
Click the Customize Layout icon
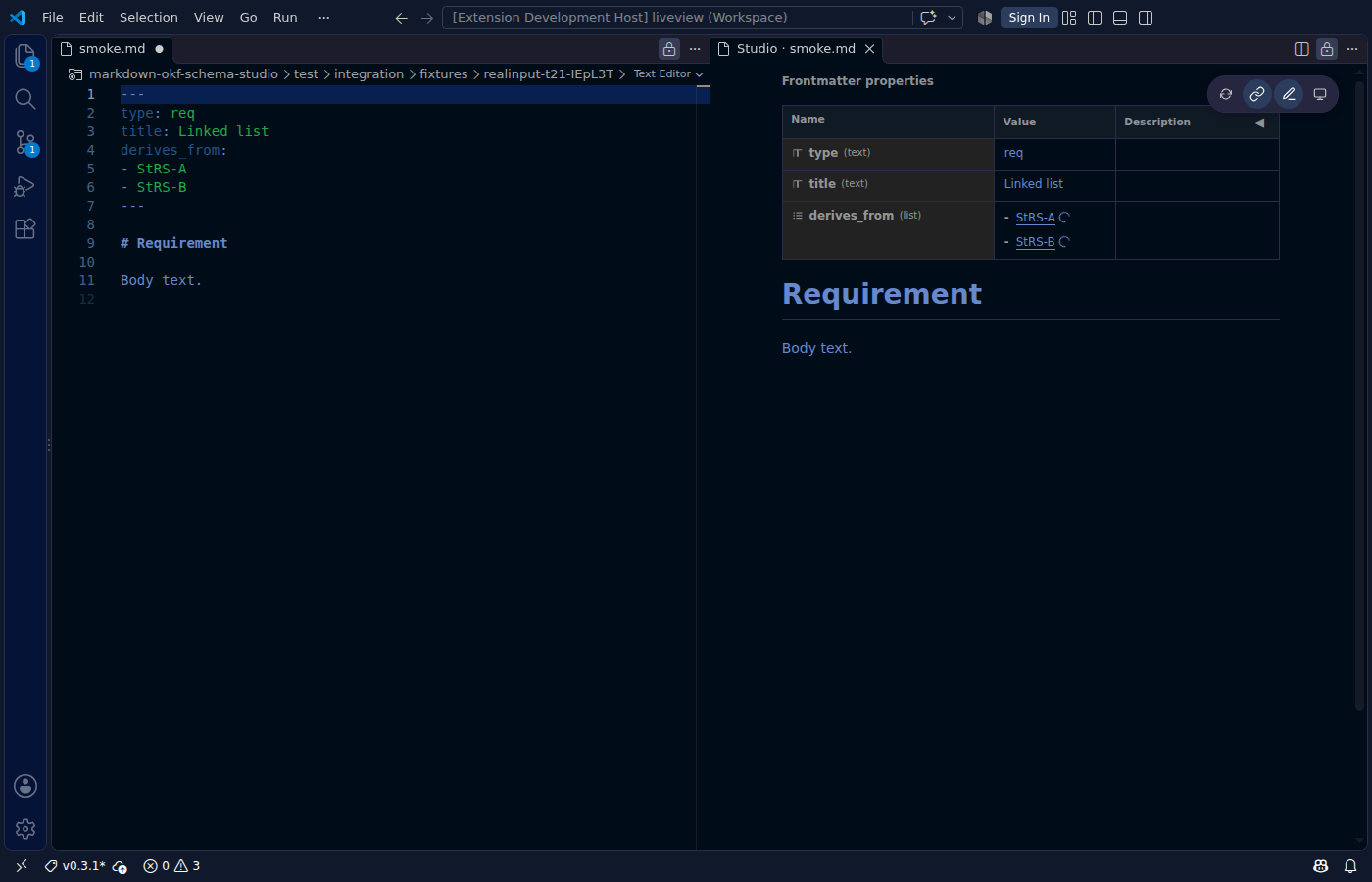click(1069, 18)
